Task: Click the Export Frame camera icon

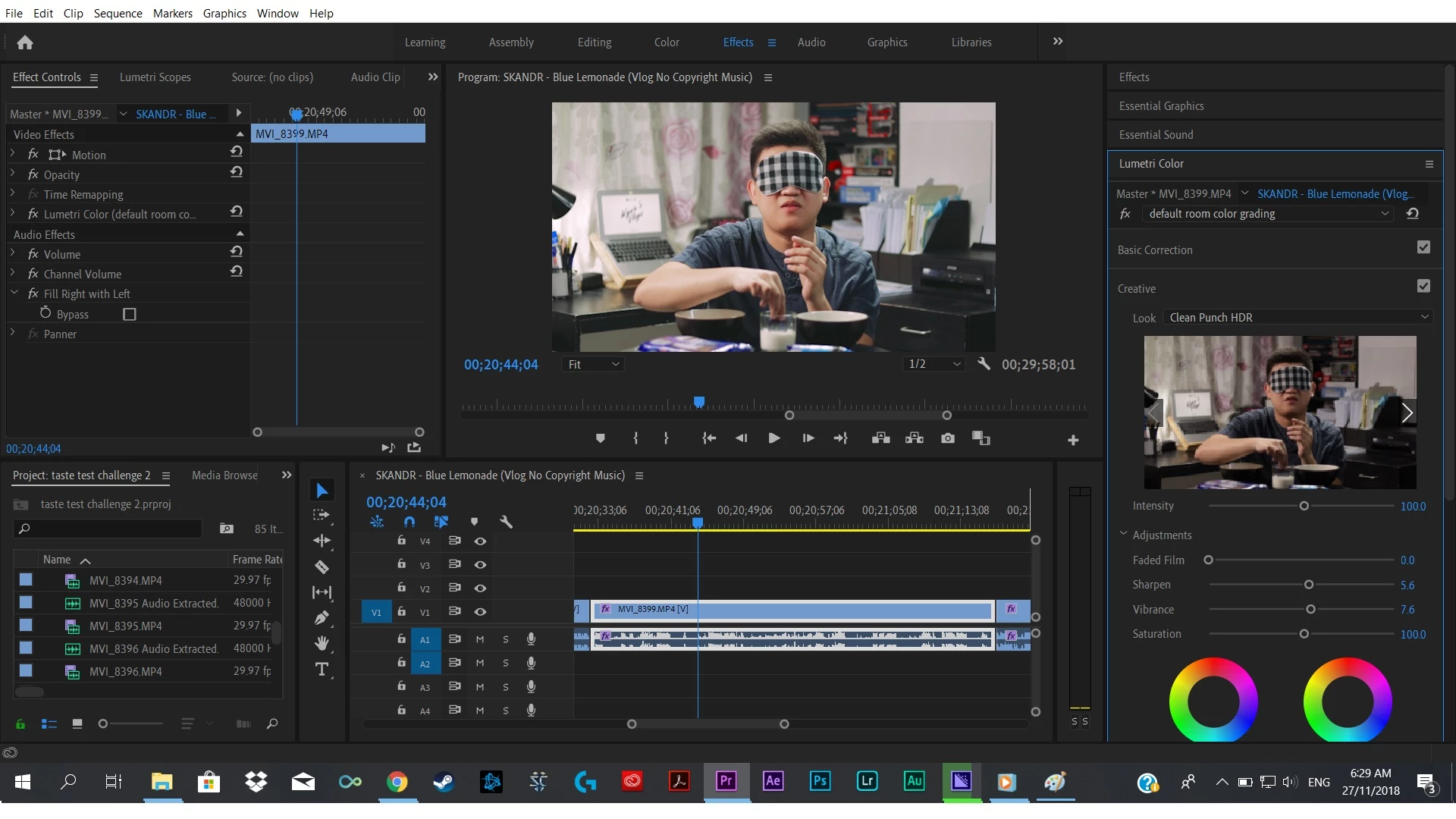Action: [948, 438]
